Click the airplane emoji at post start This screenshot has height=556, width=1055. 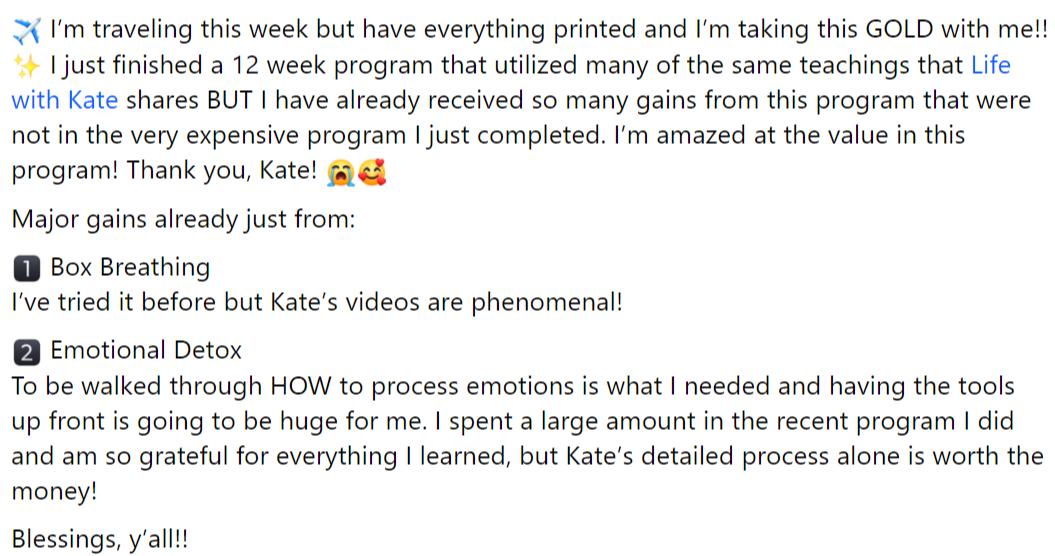pyautogui.click(x=26, y=30)
